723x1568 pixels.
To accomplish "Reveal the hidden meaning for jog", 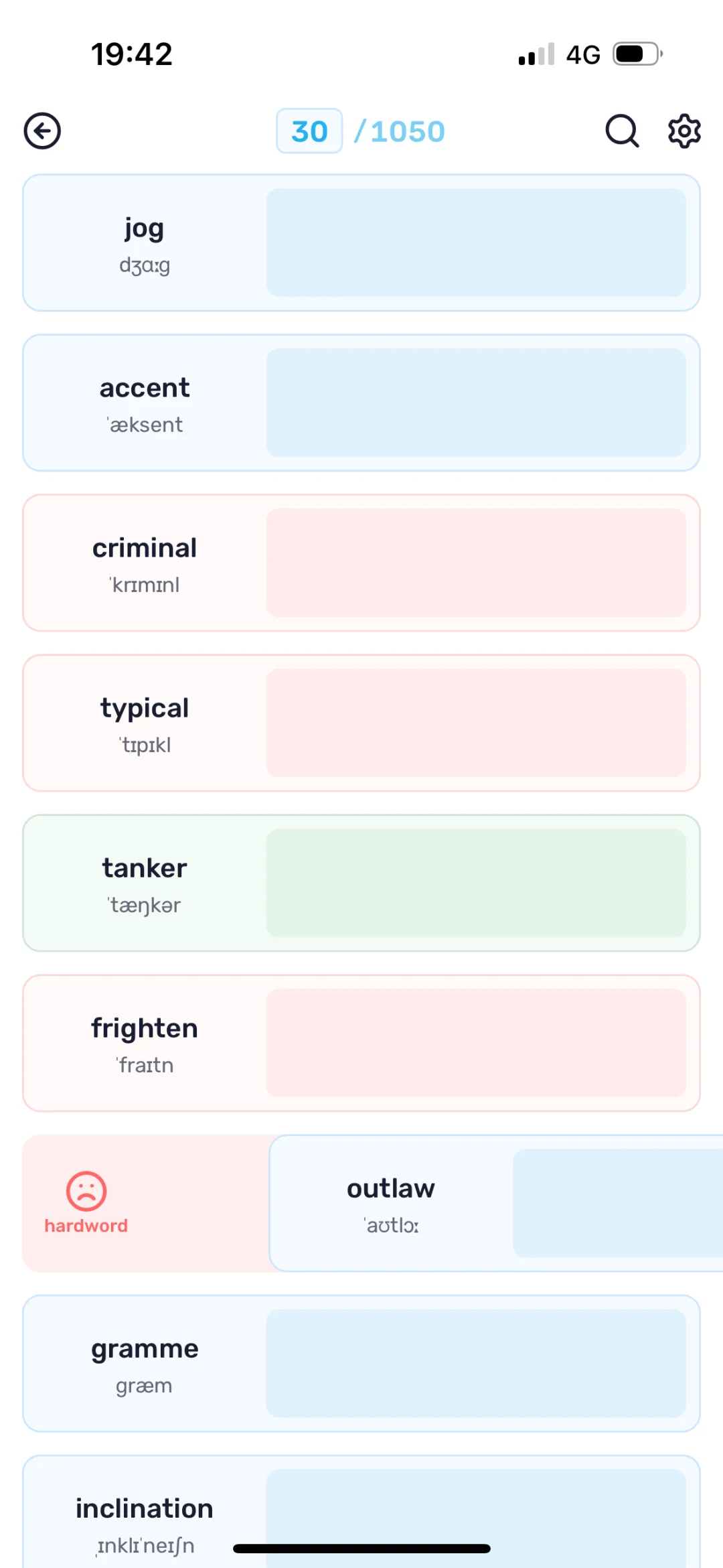I will (x=476, y=242).
